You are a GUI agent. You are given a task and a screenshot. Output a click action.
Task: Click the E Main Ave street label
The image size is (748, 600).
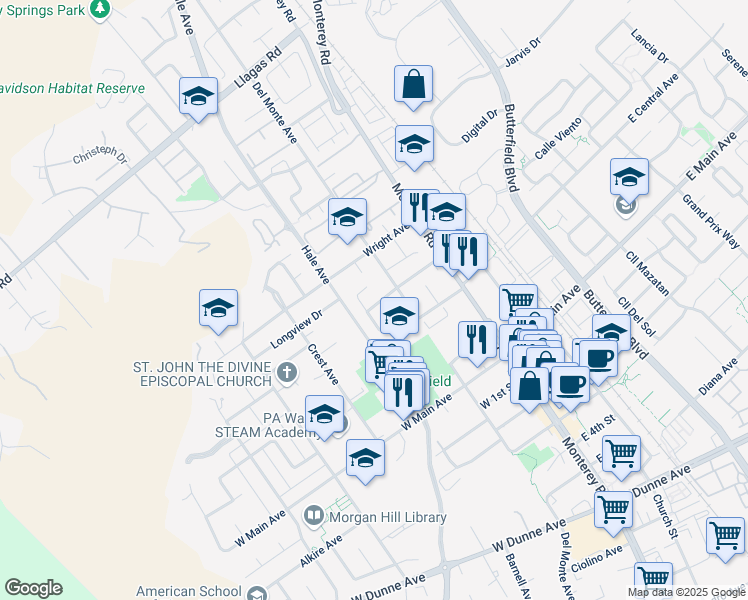point(711,156)
